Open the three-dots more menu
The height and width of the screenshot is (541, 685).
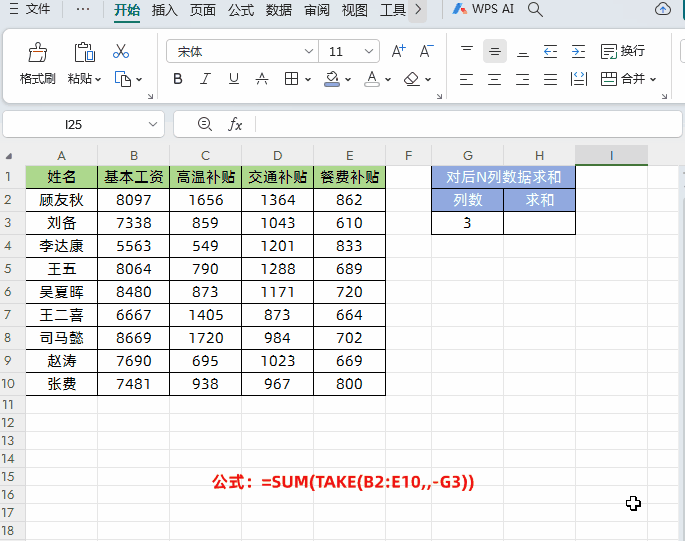click(x=83, y=9)
